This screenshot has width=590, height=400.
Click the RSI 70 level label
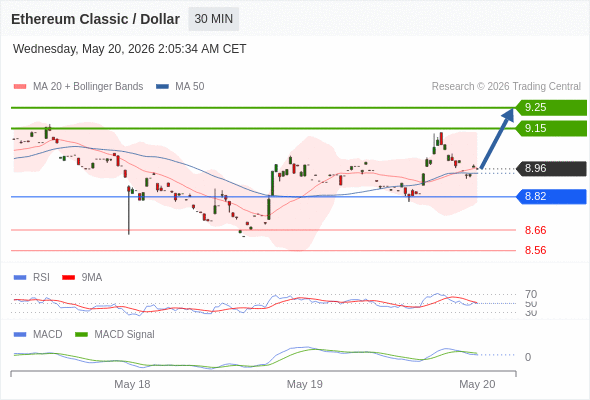531,294
